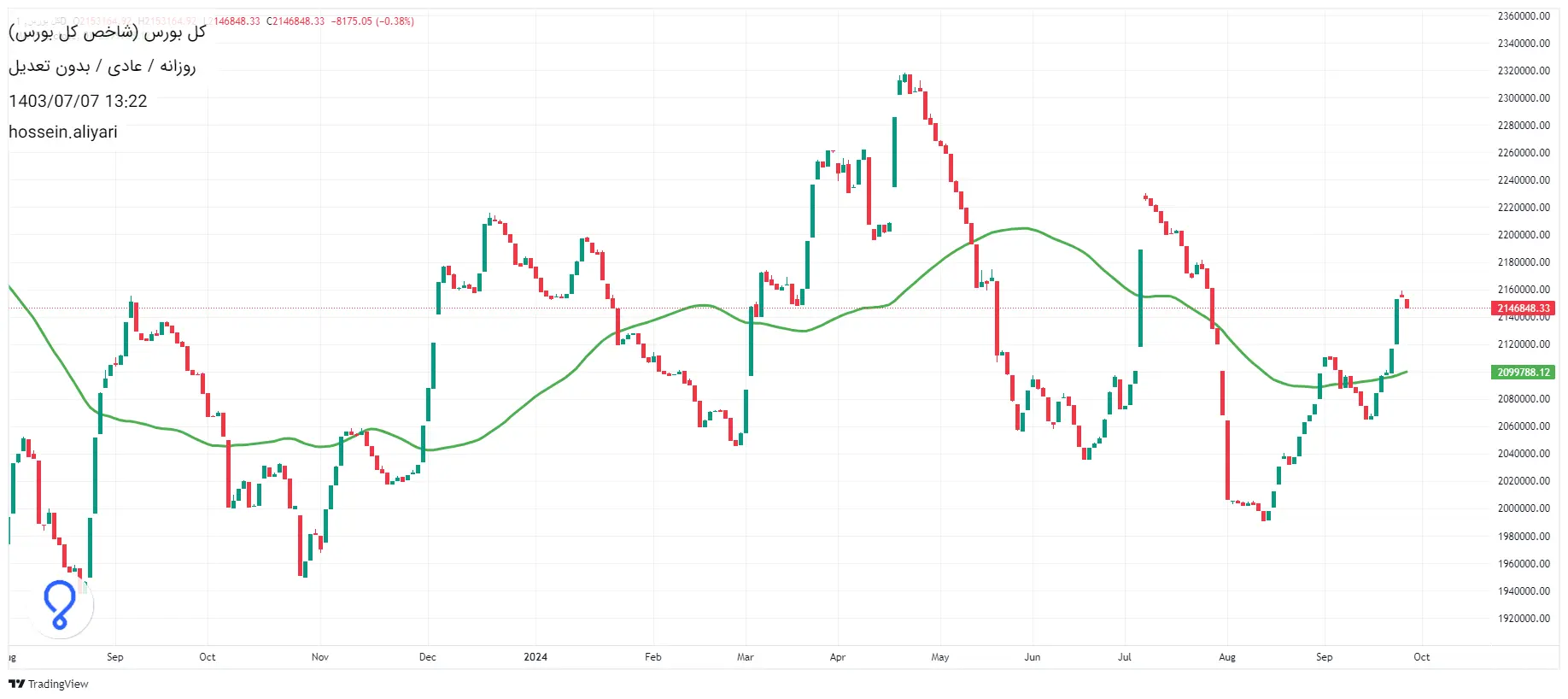The image size is (1568, 699).
Task: Select the green 2099788.12 moving average label
Action: coord(1524,373)
